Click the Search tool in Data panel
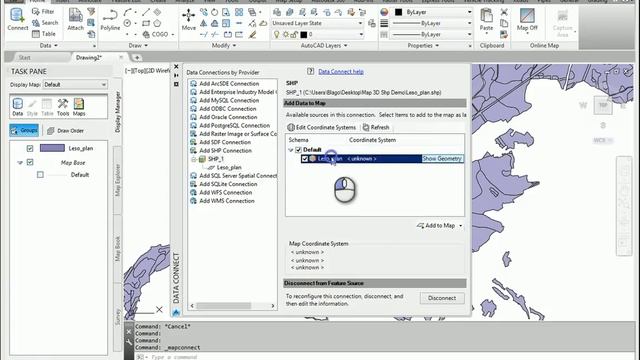 coord(45,23)
